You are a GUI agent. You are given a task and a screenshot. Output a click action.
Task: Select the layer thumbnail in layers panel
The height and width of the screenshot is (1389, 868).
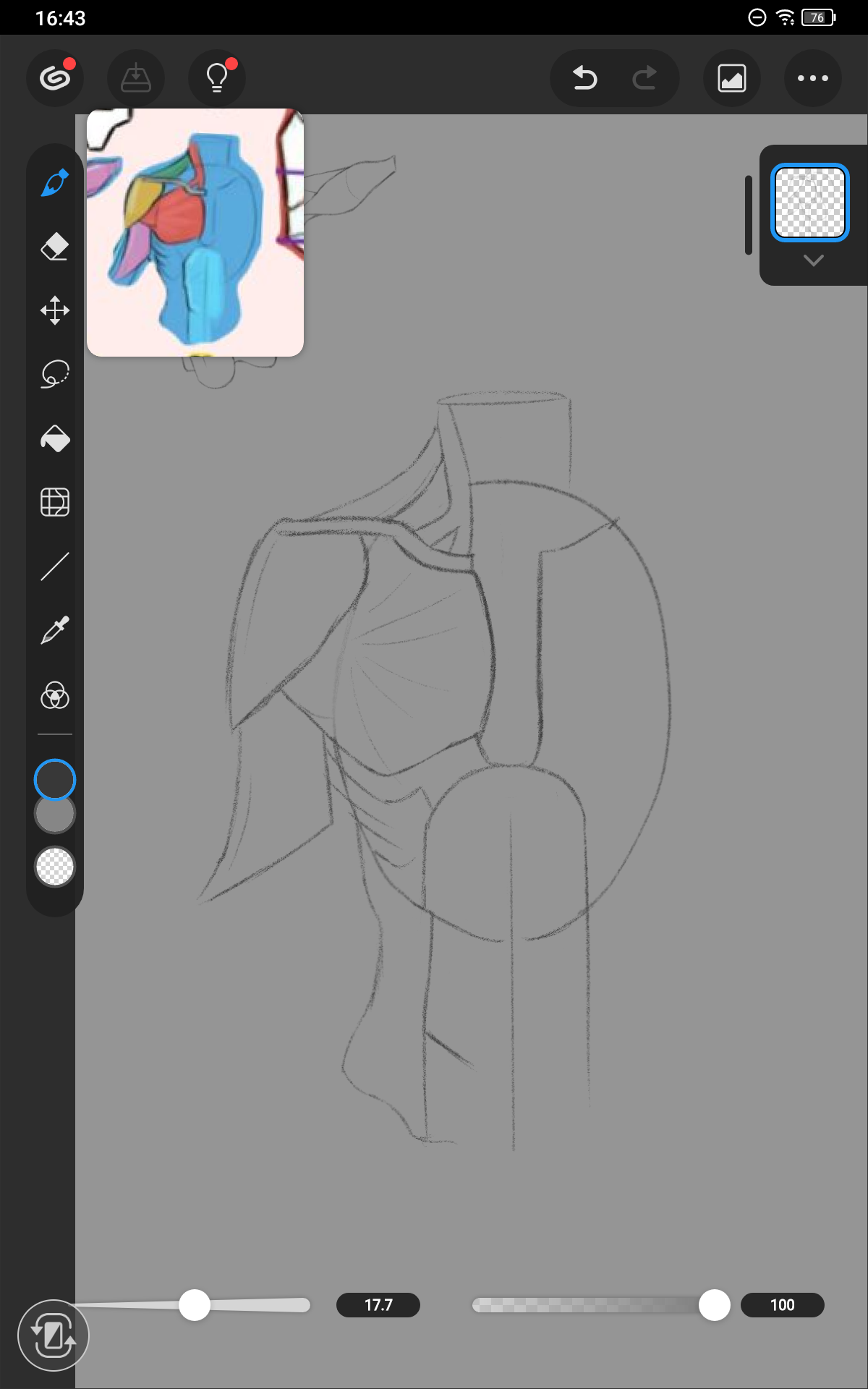pos(809,203)
